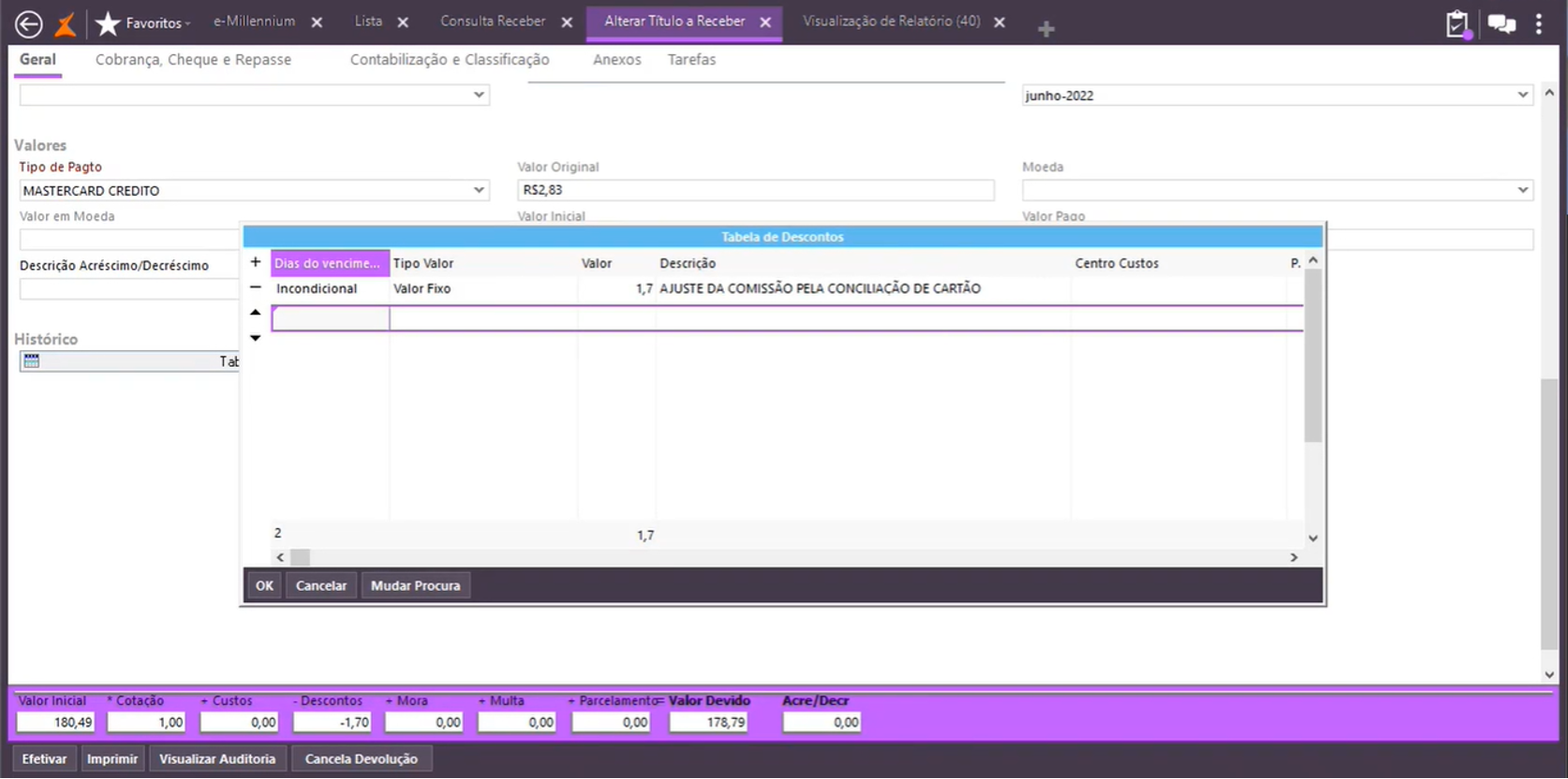This screenshot has width=1568, height=779.
Task: Click the main form vertical scrollbar
Action: click(x=1549, y=513)
